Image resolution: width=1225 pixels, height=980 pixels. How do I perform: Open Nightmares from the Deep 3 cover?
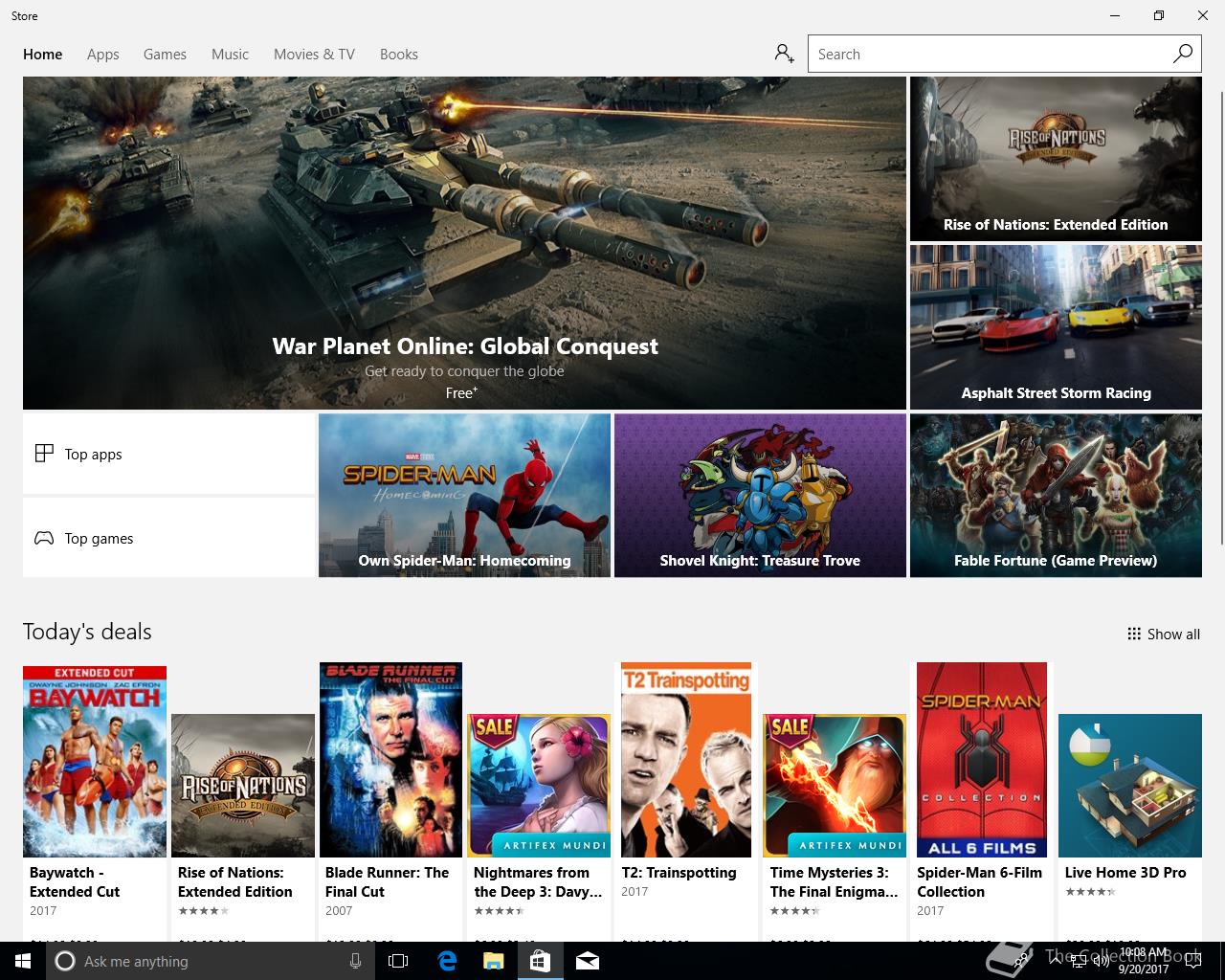pos(539,786)
